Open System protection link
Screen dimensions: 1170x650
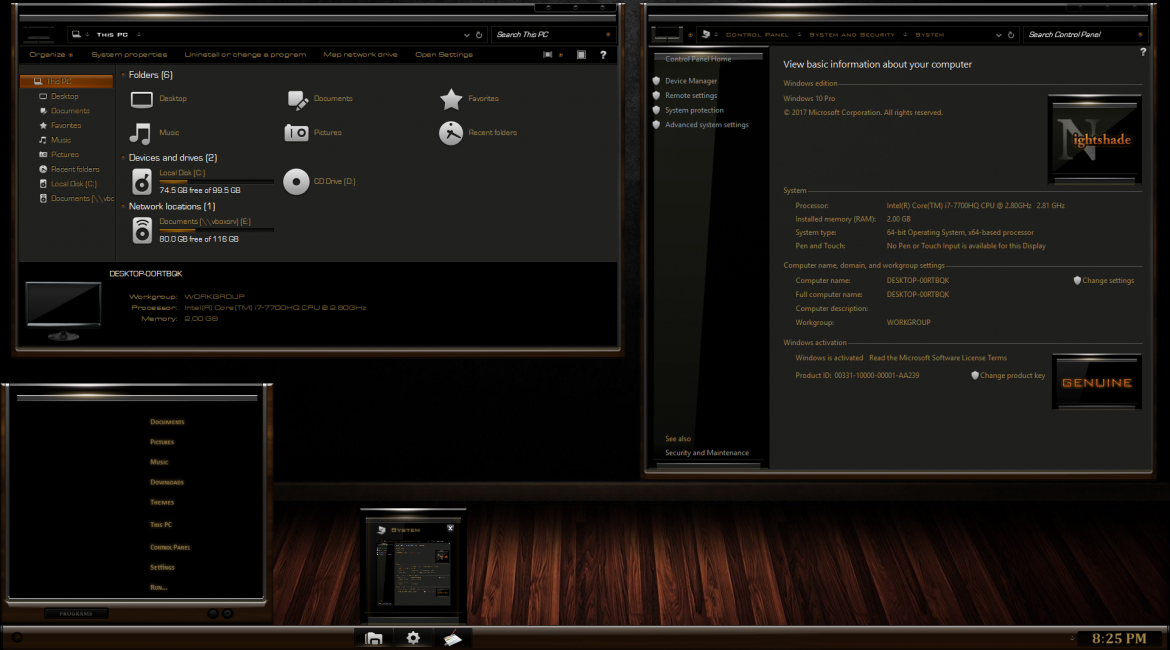[x=694, y=110]
